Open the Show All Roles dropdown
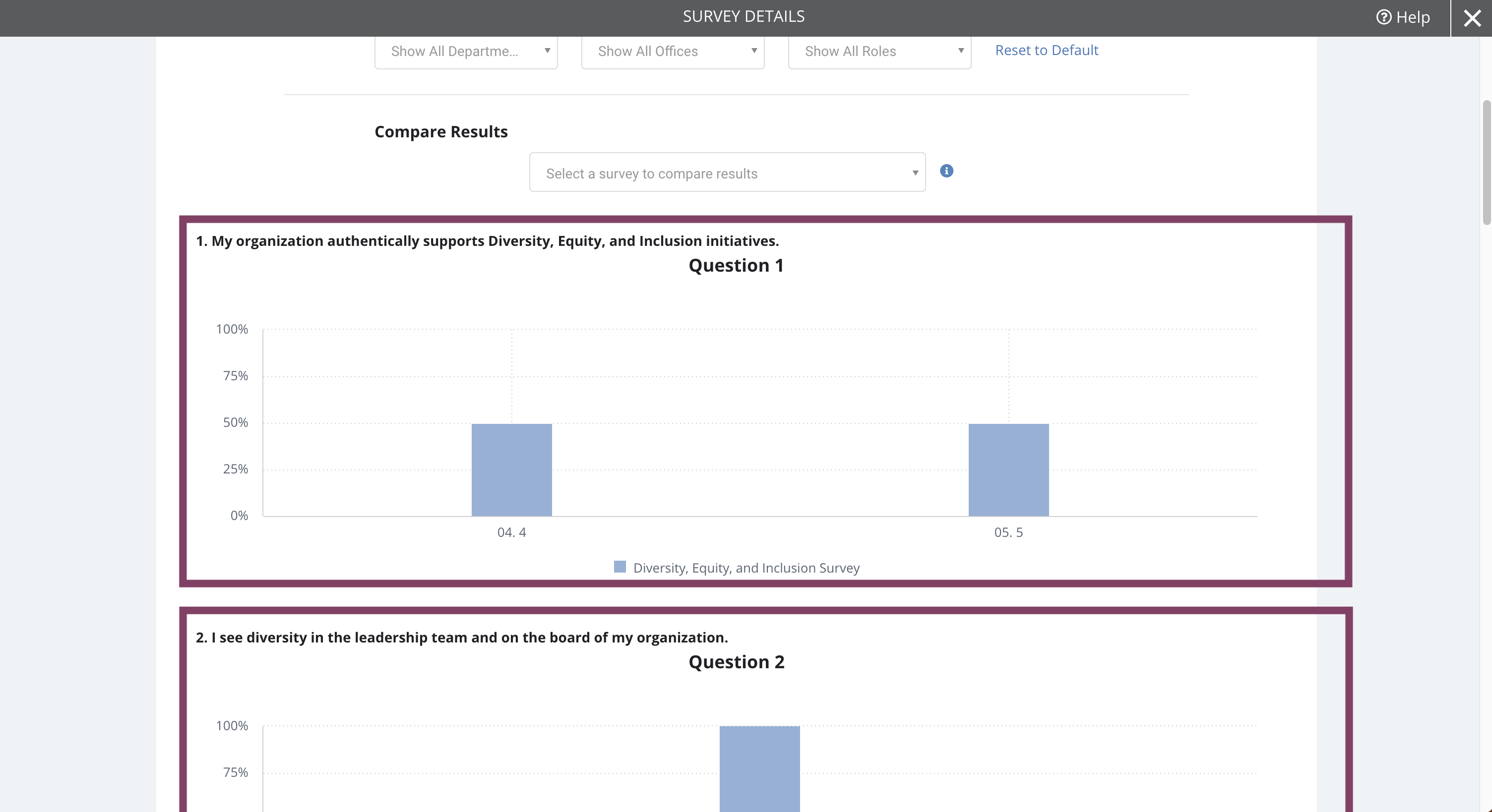This screenshot has width=1492, height=812. pos(879,52)
